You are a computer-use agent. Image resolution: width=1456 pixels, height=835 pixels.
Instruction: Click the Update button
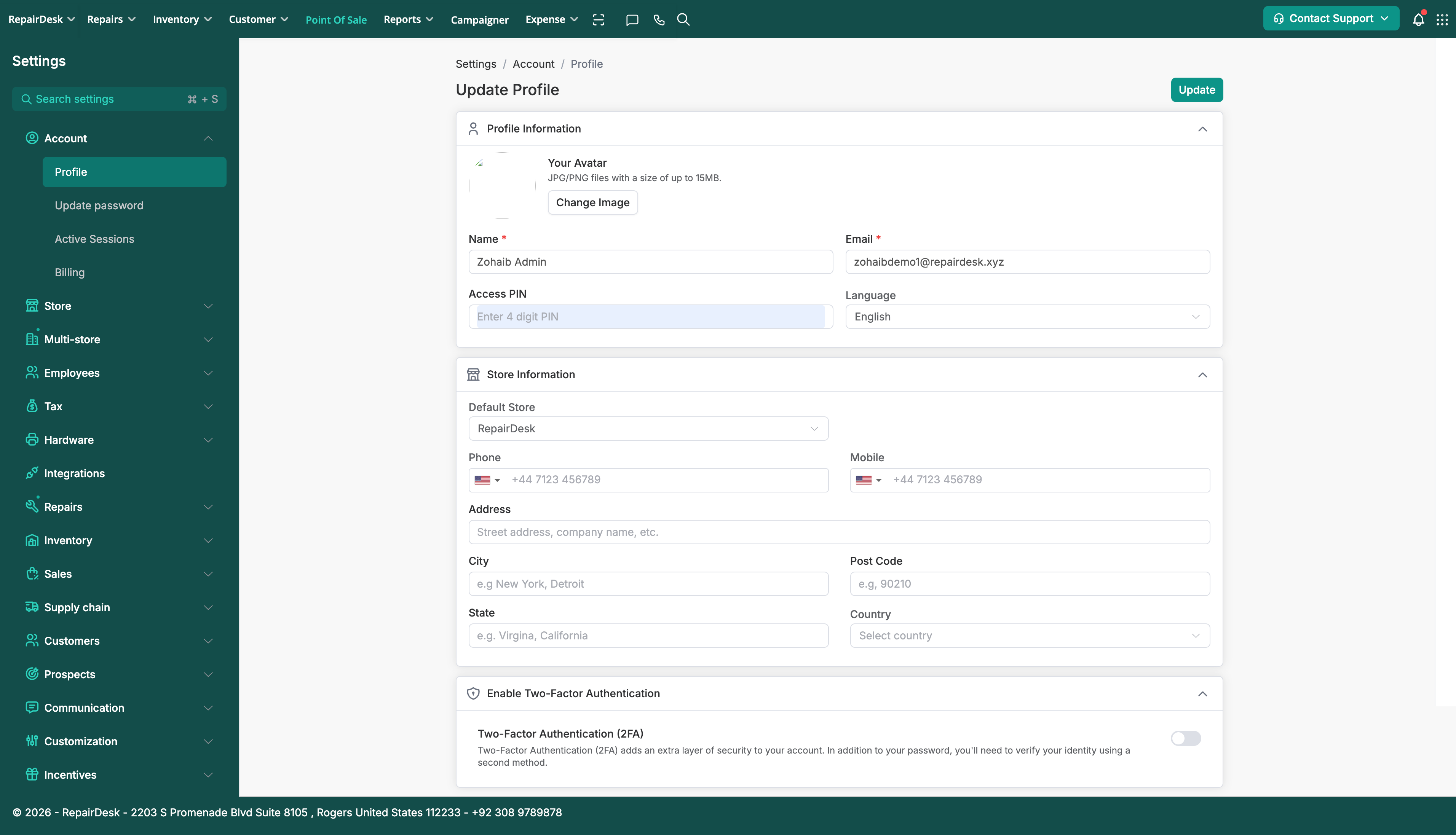[1196, 90]
